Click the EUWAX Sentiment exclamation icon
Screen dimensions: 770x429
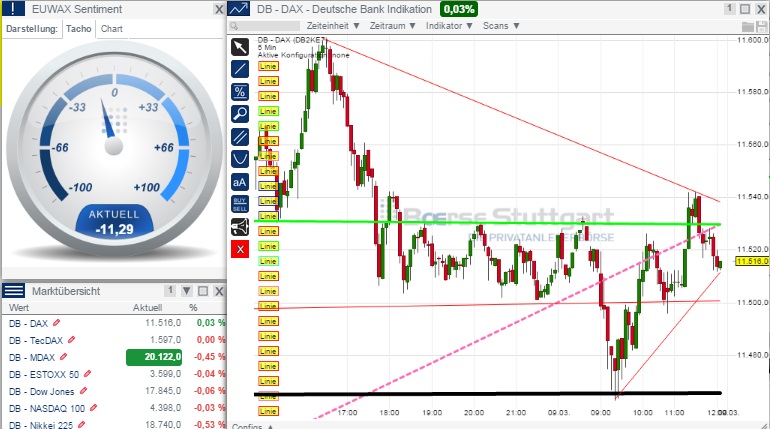click(13, 9)
